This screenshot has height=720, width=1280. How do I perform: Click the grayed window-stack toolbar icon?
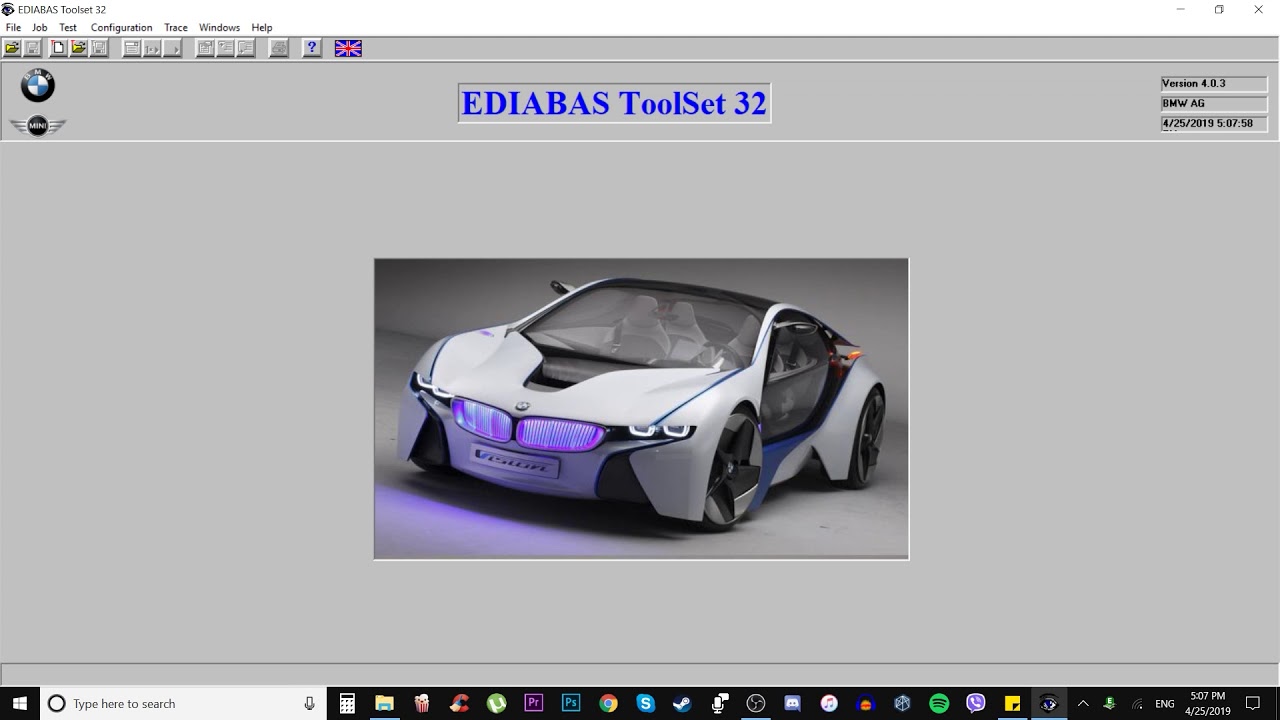coord(205,48)
